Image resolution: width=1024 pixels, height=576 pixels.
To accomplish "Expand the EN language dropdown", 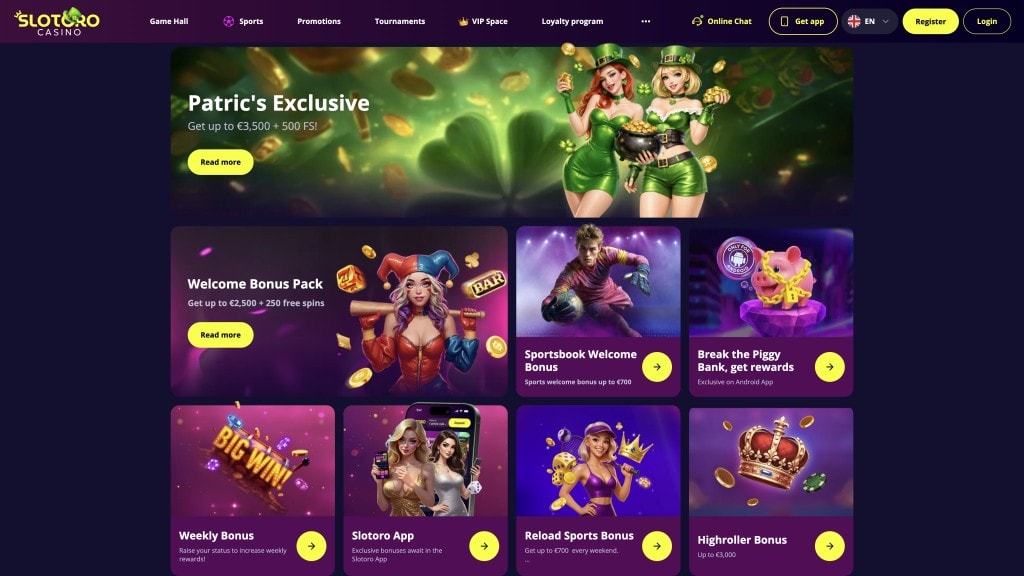I will coord(869,22).
